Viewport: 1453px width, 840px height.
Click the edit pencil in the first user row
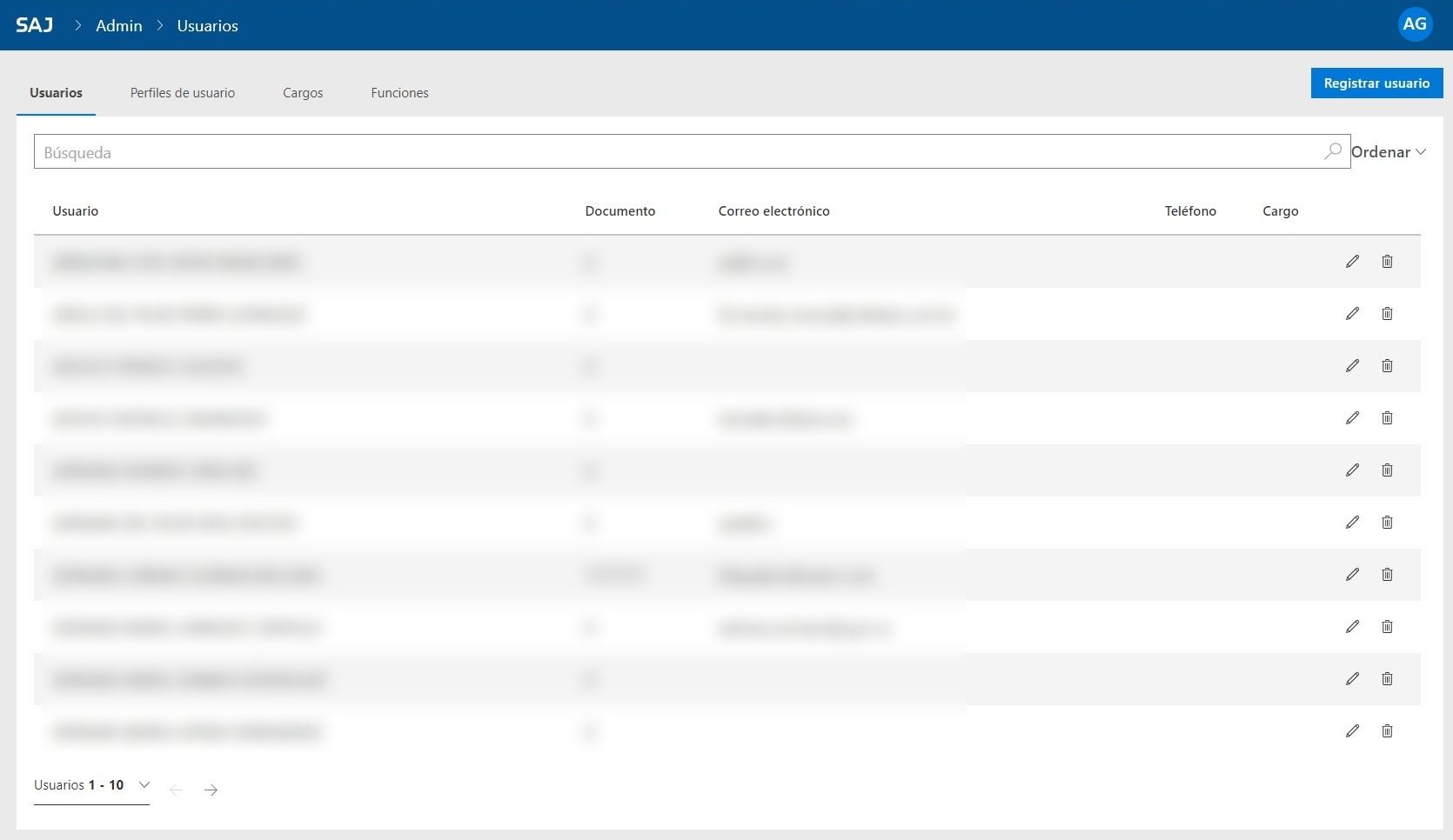[x=1352, y=261]
